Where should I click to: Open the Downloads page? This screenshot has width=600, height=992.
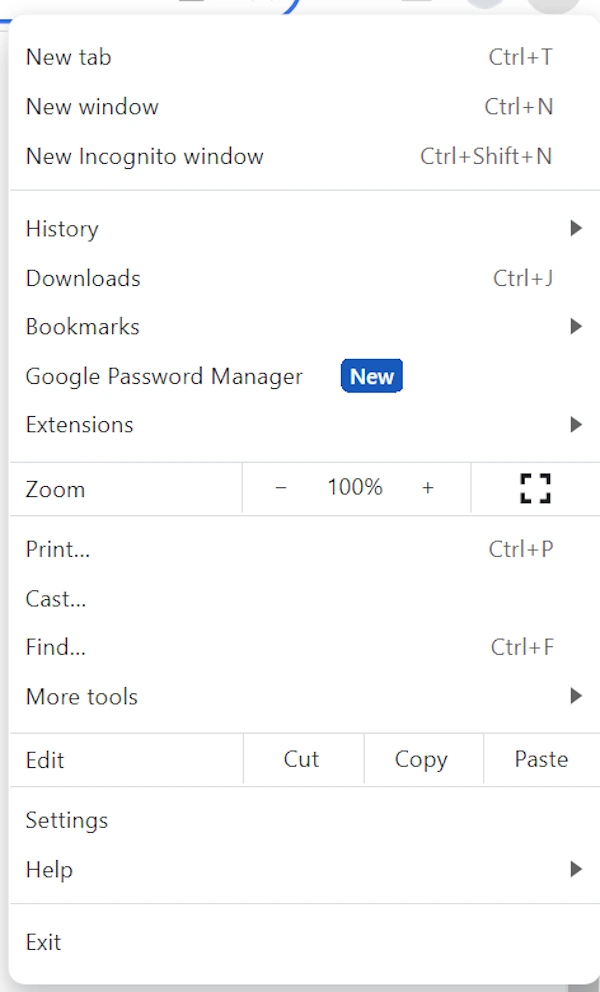(x=83, y=278)
